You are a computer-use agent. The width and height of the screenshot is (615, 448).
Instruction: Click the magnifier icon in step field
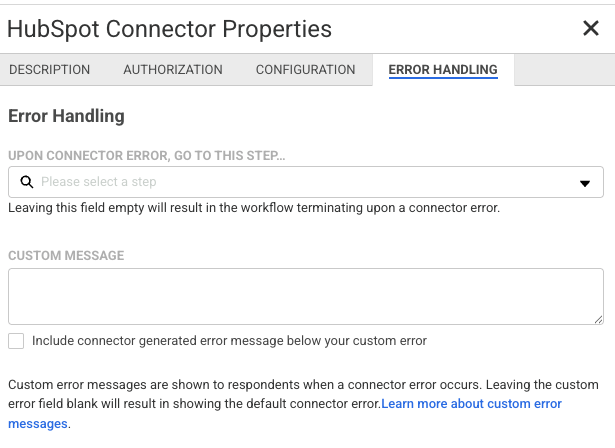26,182
